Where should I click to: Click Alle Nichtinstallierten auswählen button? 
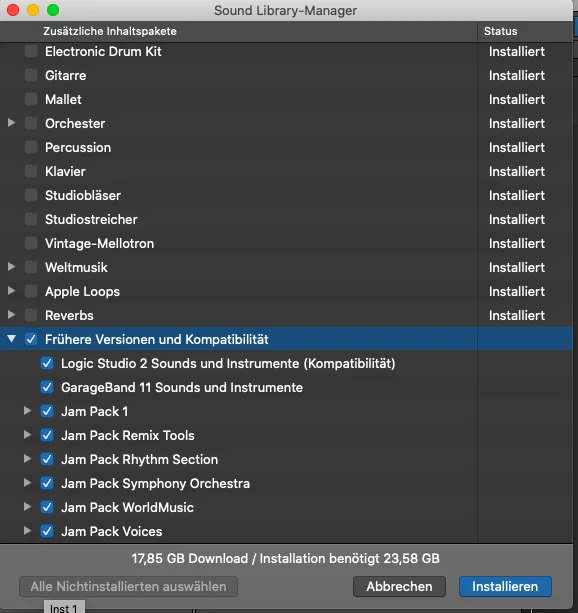128,586
